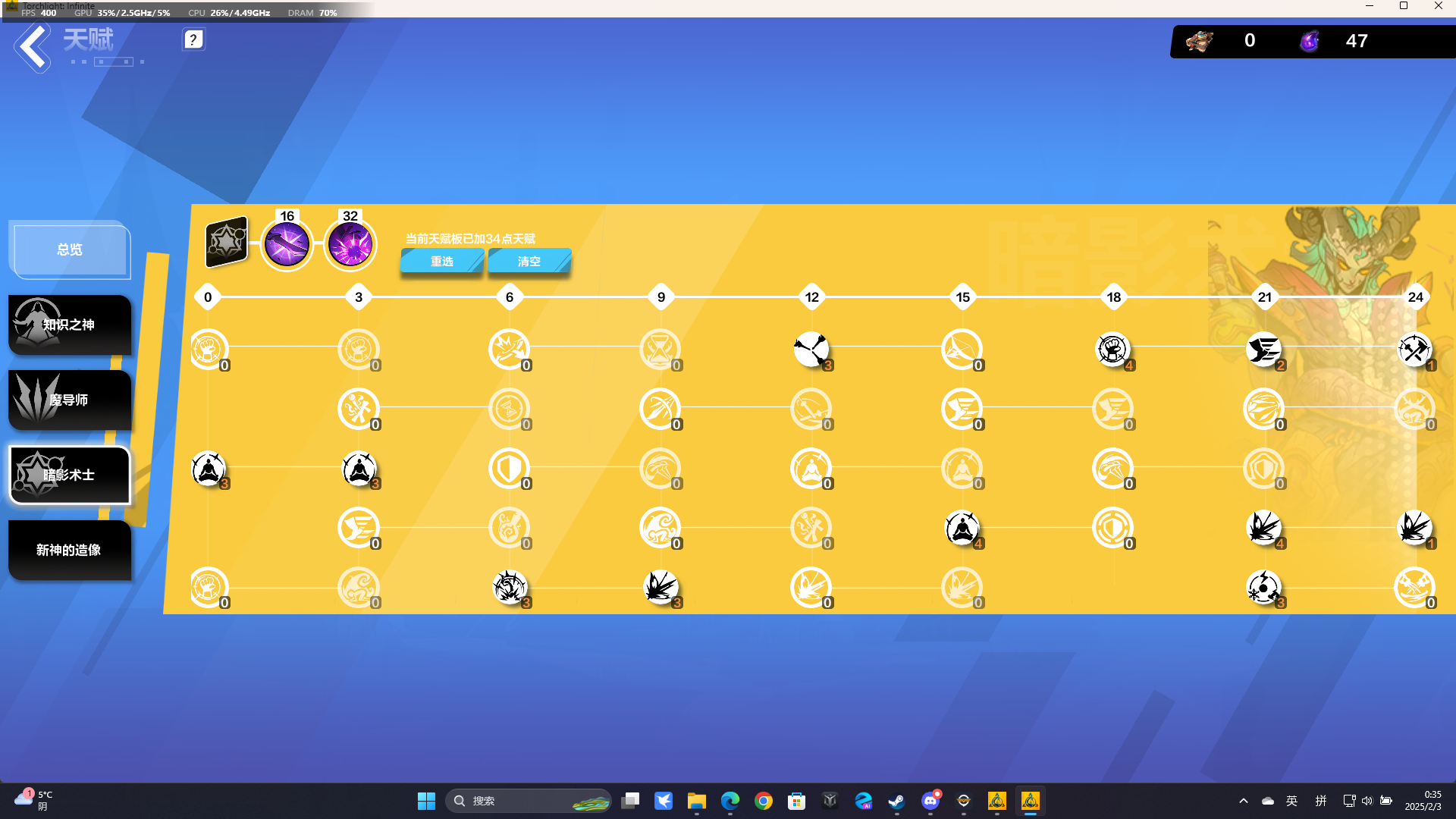Open the 新神的造像 tab
This screenshot has width=1456, height=819.
[70, 550]
